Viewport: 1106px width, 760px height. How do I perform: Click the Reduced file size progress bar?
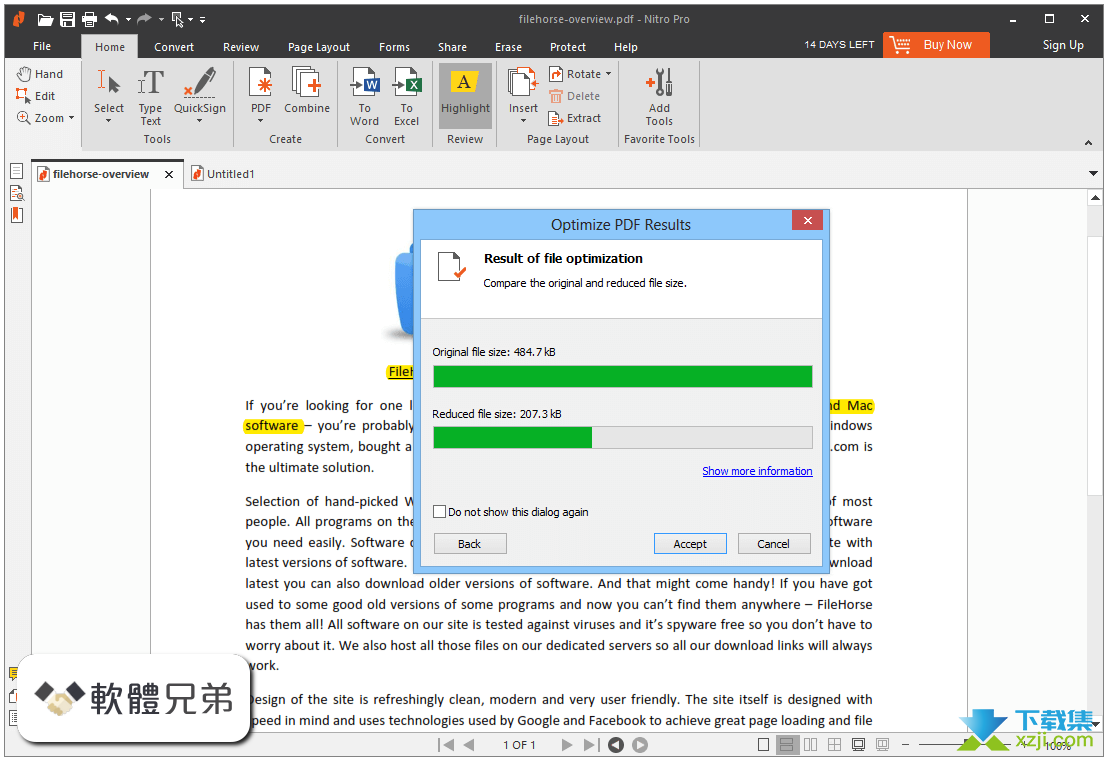pos(623,438)
